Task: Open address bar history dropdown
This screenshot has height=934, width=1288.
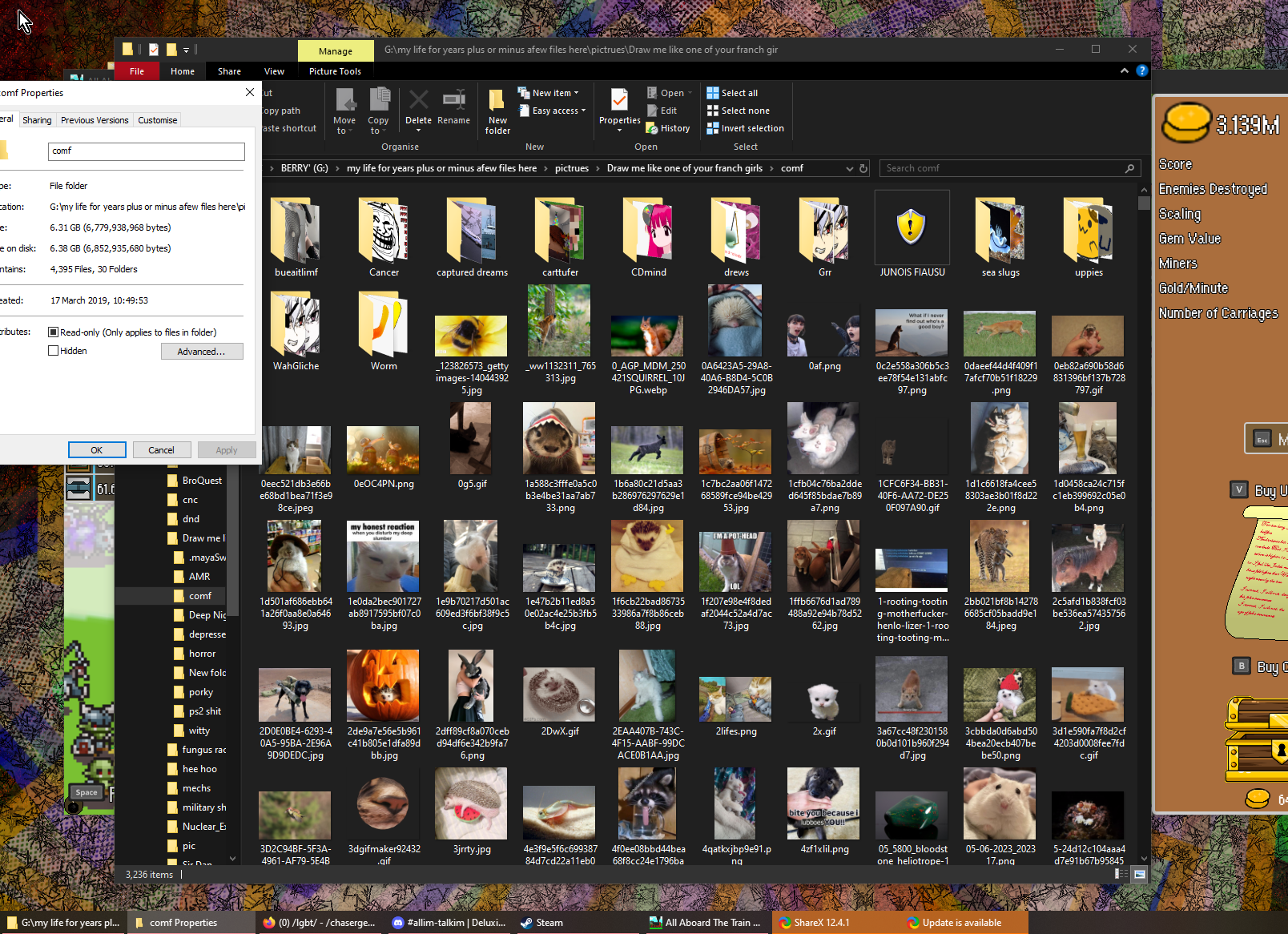Action: [849, 168]
